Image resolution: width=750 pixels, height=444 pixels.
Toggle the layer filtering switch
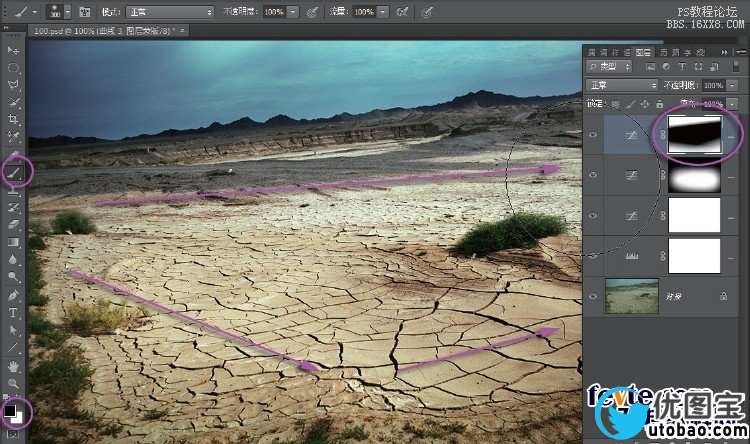736,67
